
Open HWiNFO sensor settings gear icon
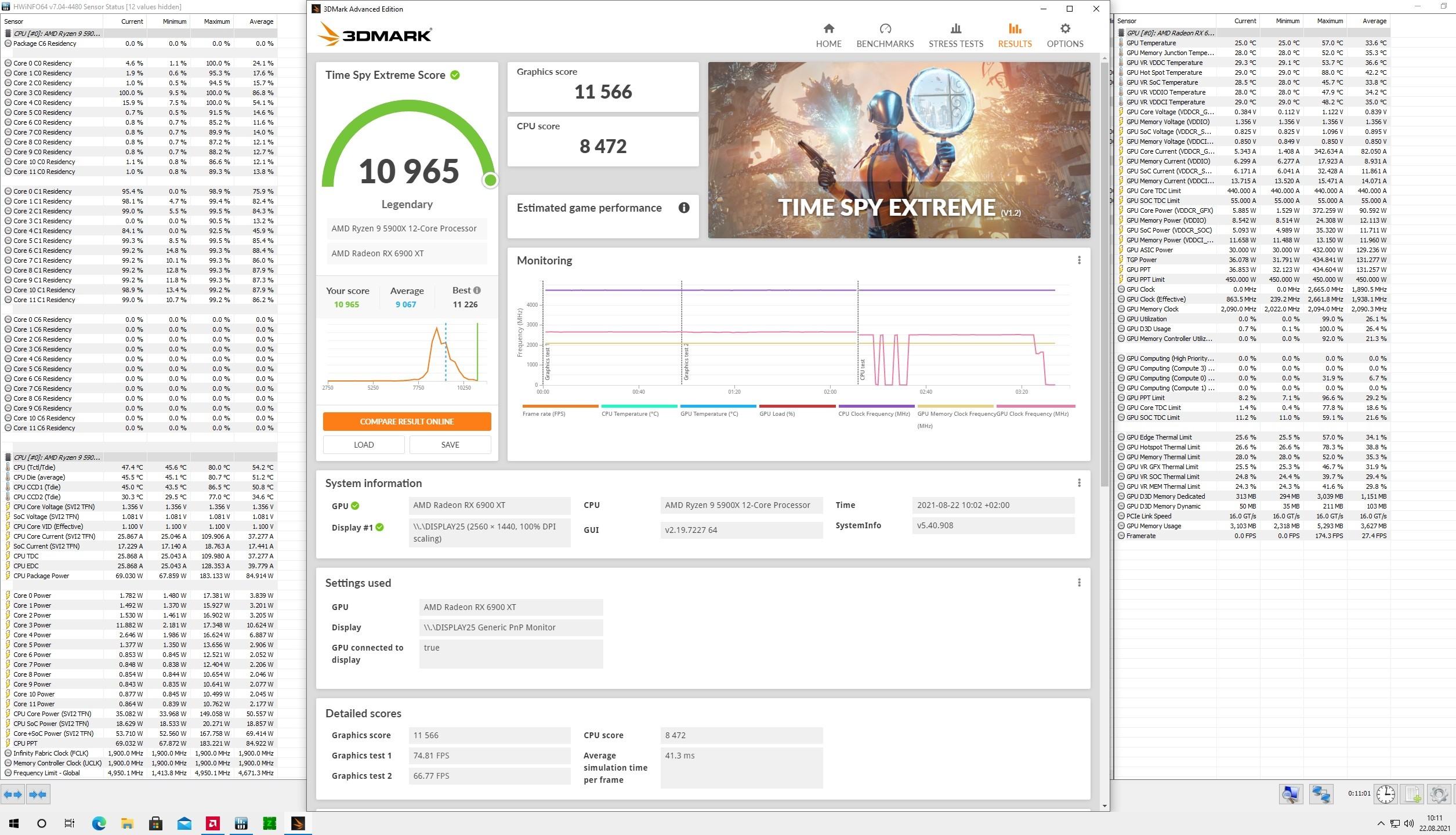pyautogui.click(x=1439, y=794)
